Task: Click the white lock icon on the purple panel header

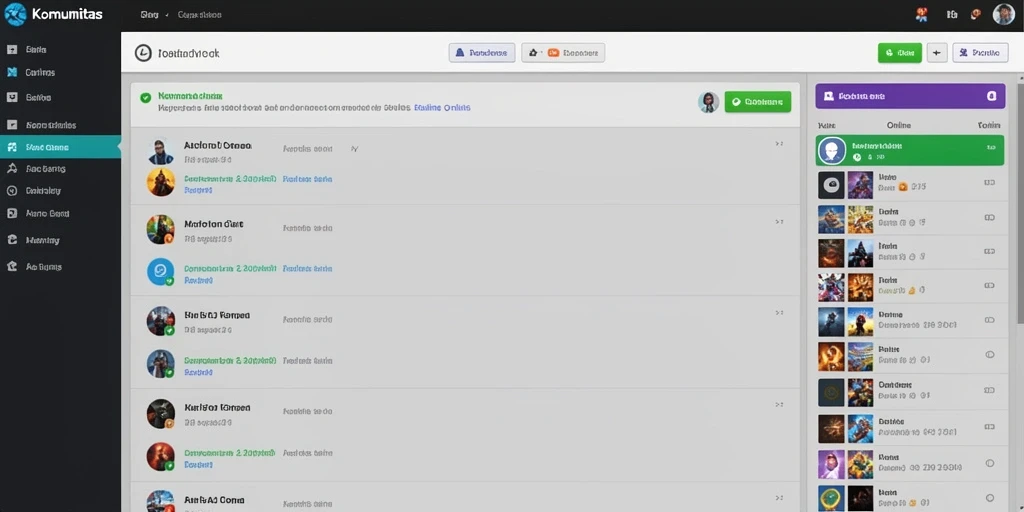Action: [x=991, y=96]
